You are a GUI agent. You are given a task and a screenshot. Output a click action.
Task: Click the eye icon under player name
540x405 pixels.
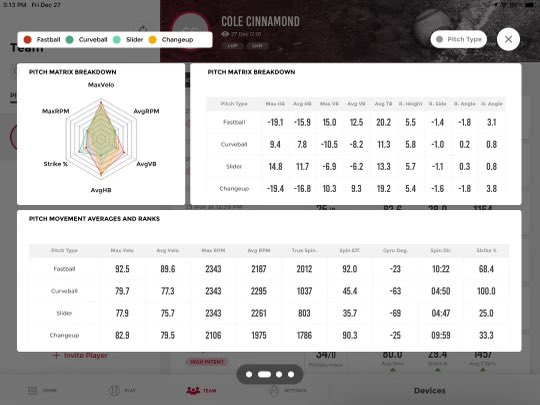pyautogui.click(x=225, y=34)
